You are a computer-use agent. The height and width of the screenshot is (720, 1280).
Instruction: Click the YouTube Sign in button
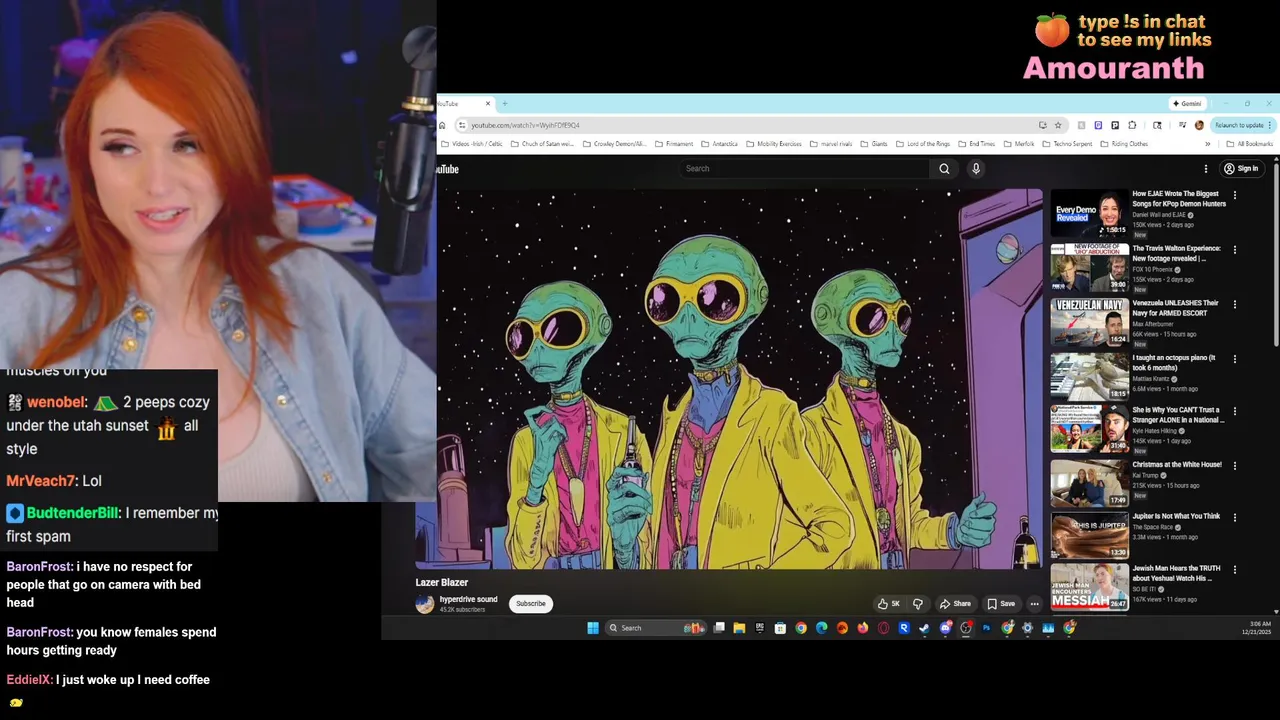1242,169
